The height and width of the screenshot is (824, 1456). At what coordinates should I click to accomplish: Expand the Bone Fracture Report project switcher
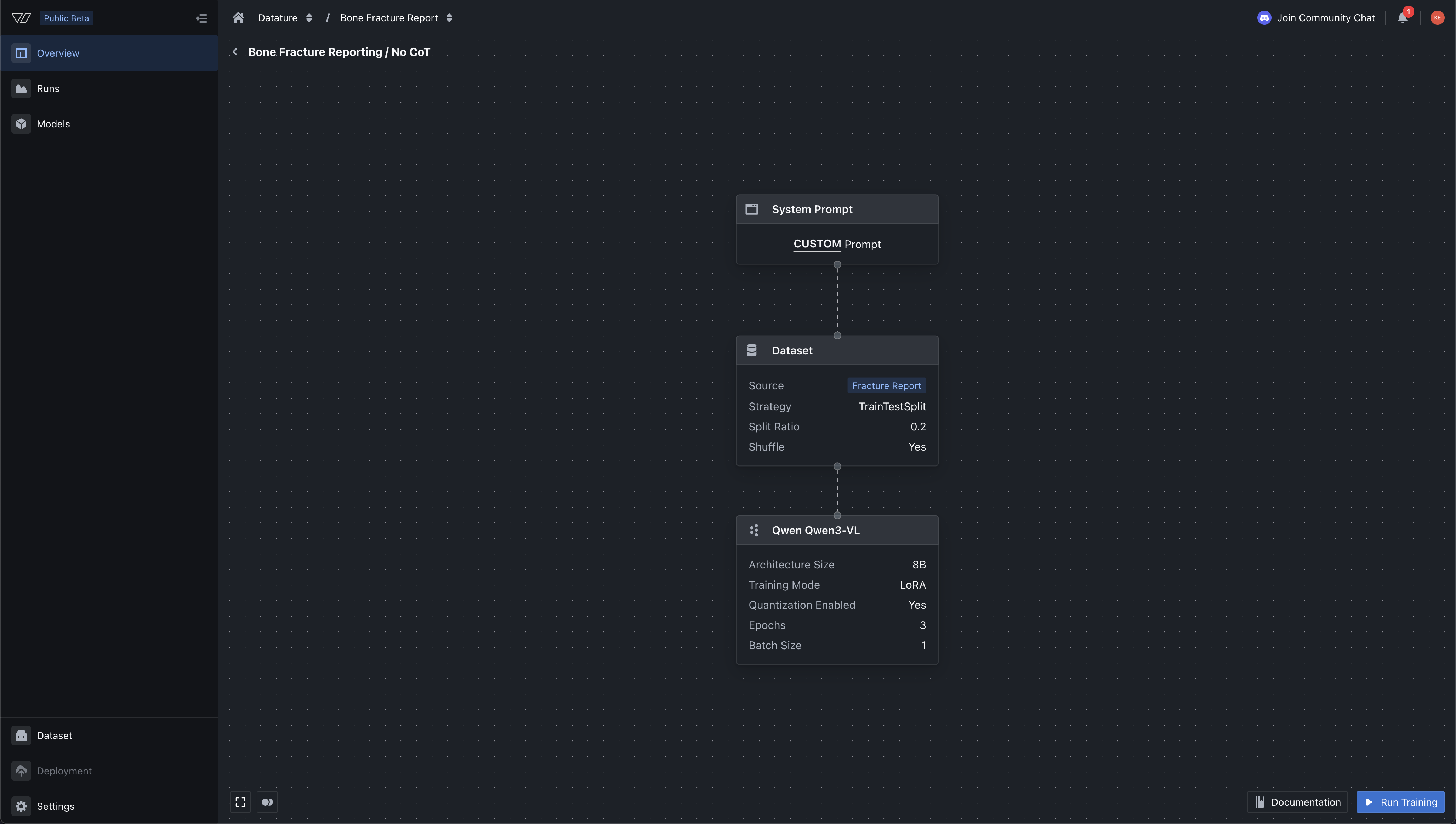click(449, 18)
